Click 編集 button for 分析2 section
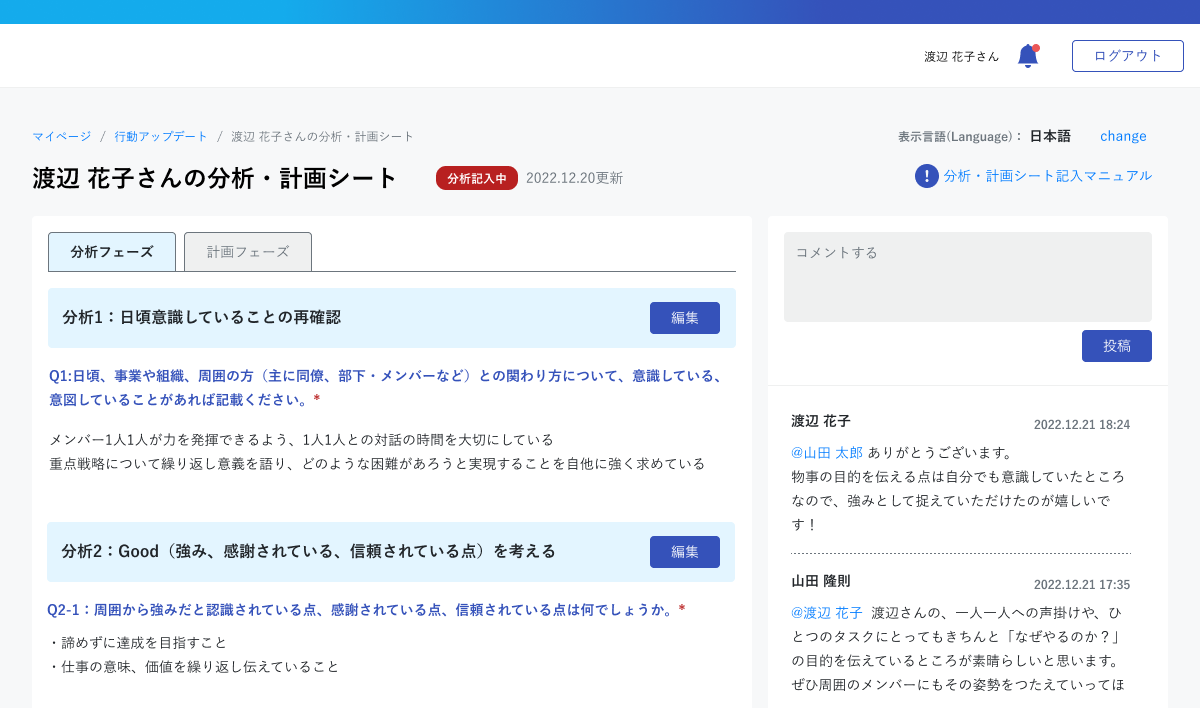Image resolution: width=1200 pixels, height=708 pixels. (x=684, y=552)
